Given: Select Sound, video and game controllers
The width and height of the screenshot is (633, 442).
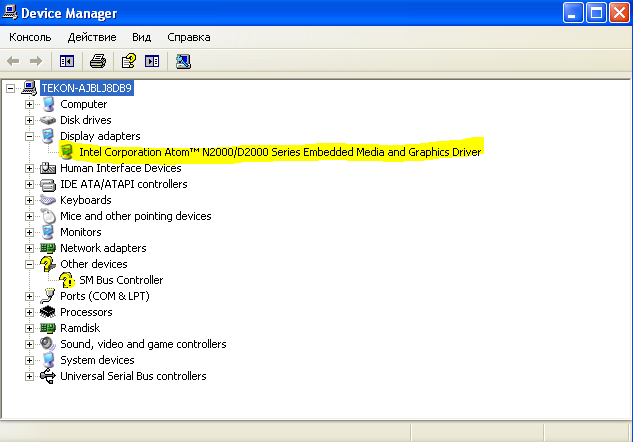Looking at the screenshot, I should [143, 344].
